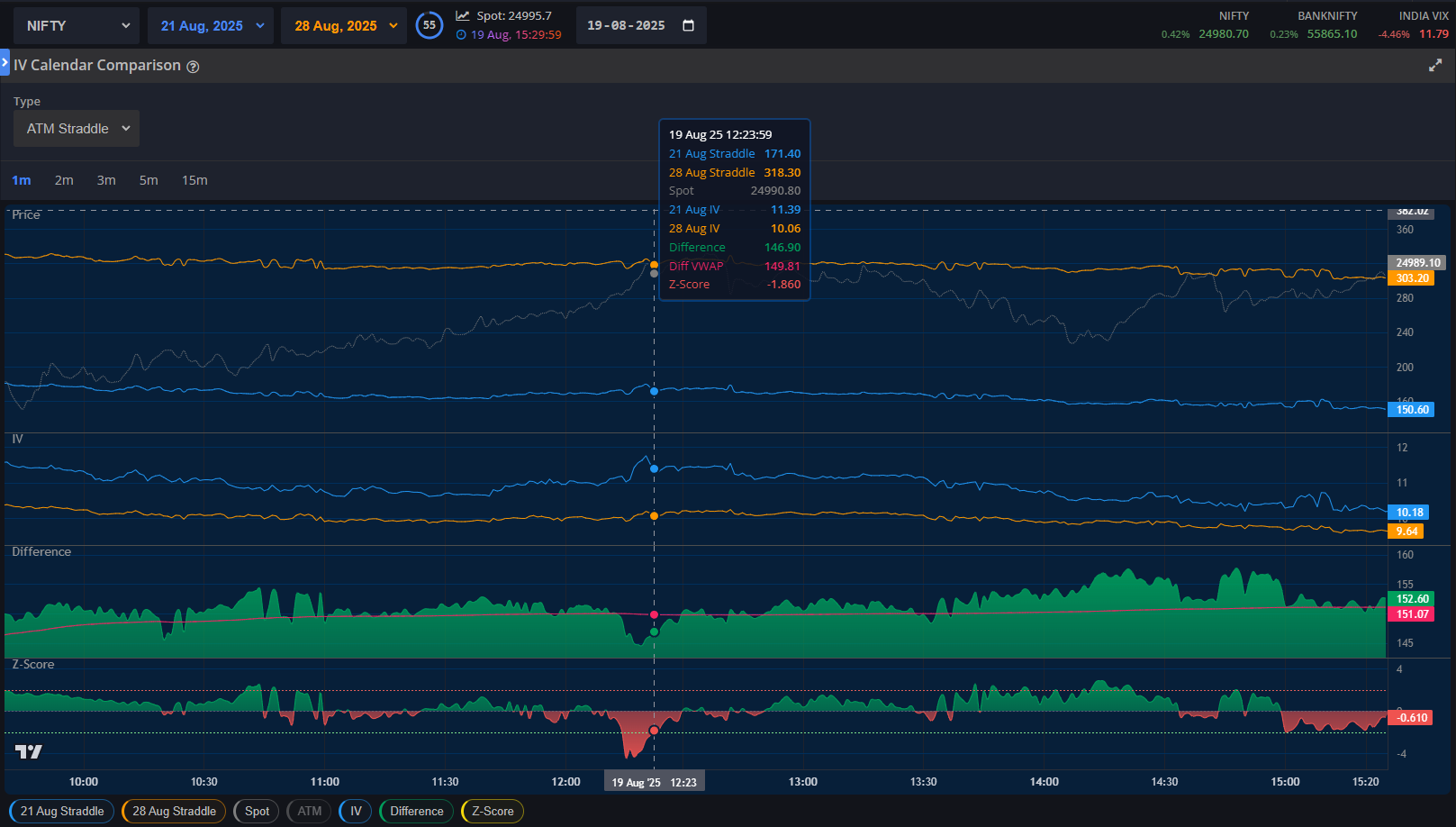Click the 19-08-2025 date input field
Viewport: 1456px width, 827px height.
[x=627, y=25]
